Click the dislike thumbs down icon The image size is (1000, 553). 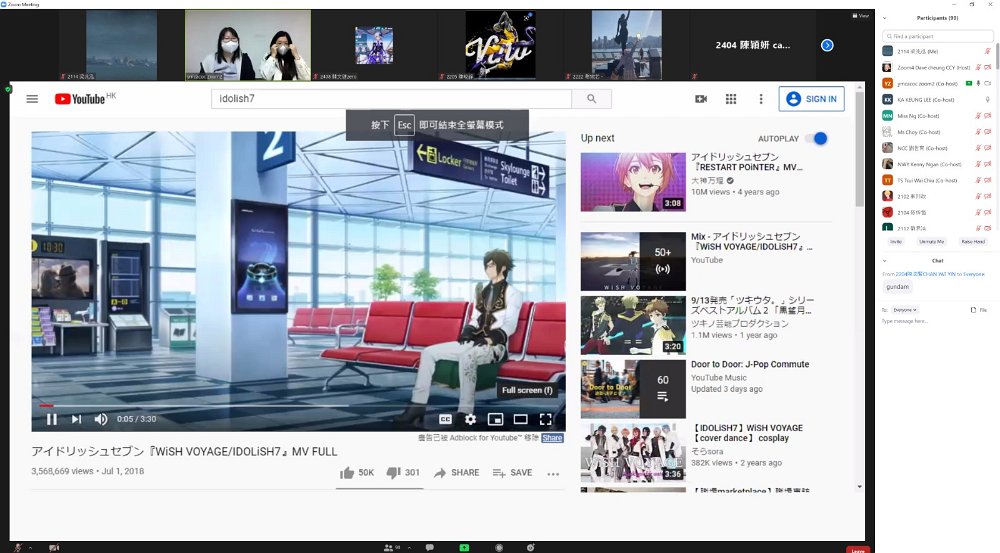click(x=393, y=473)
